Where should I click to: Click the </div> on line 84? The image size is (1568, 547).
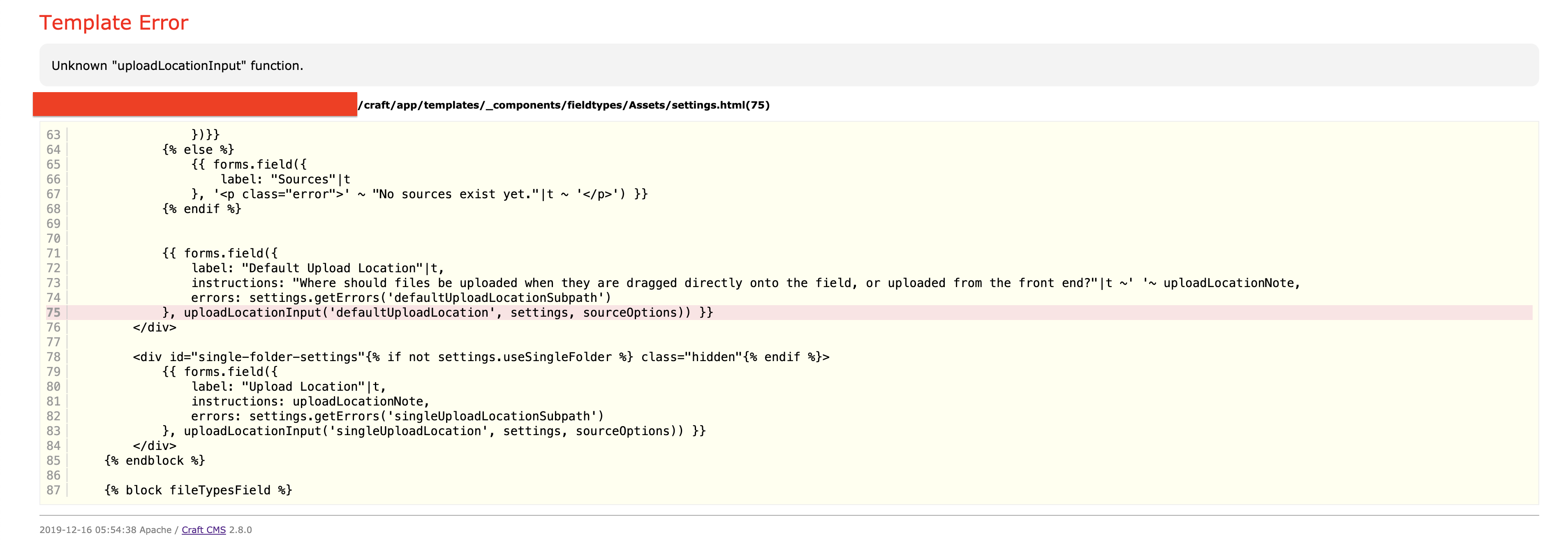[x=155, y=446]
